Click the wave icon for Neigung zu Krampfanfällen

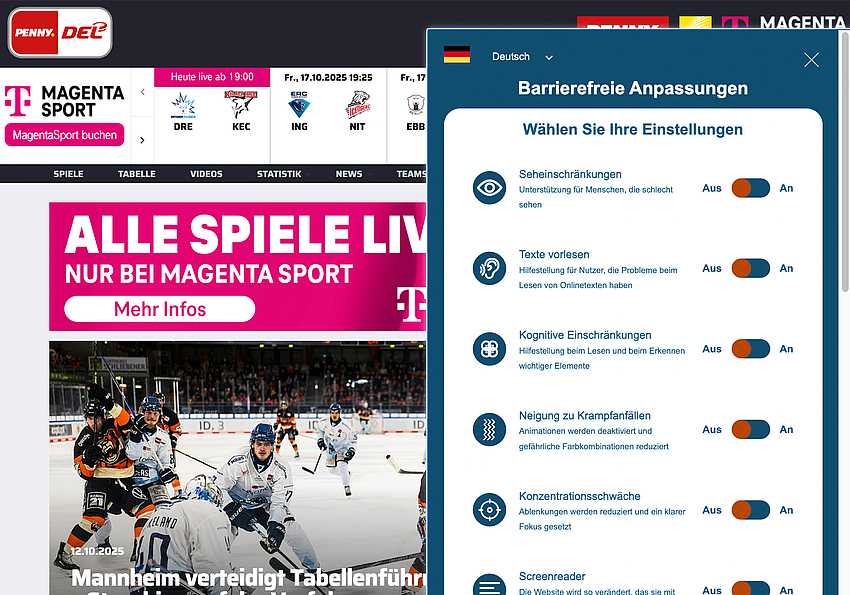489,430
